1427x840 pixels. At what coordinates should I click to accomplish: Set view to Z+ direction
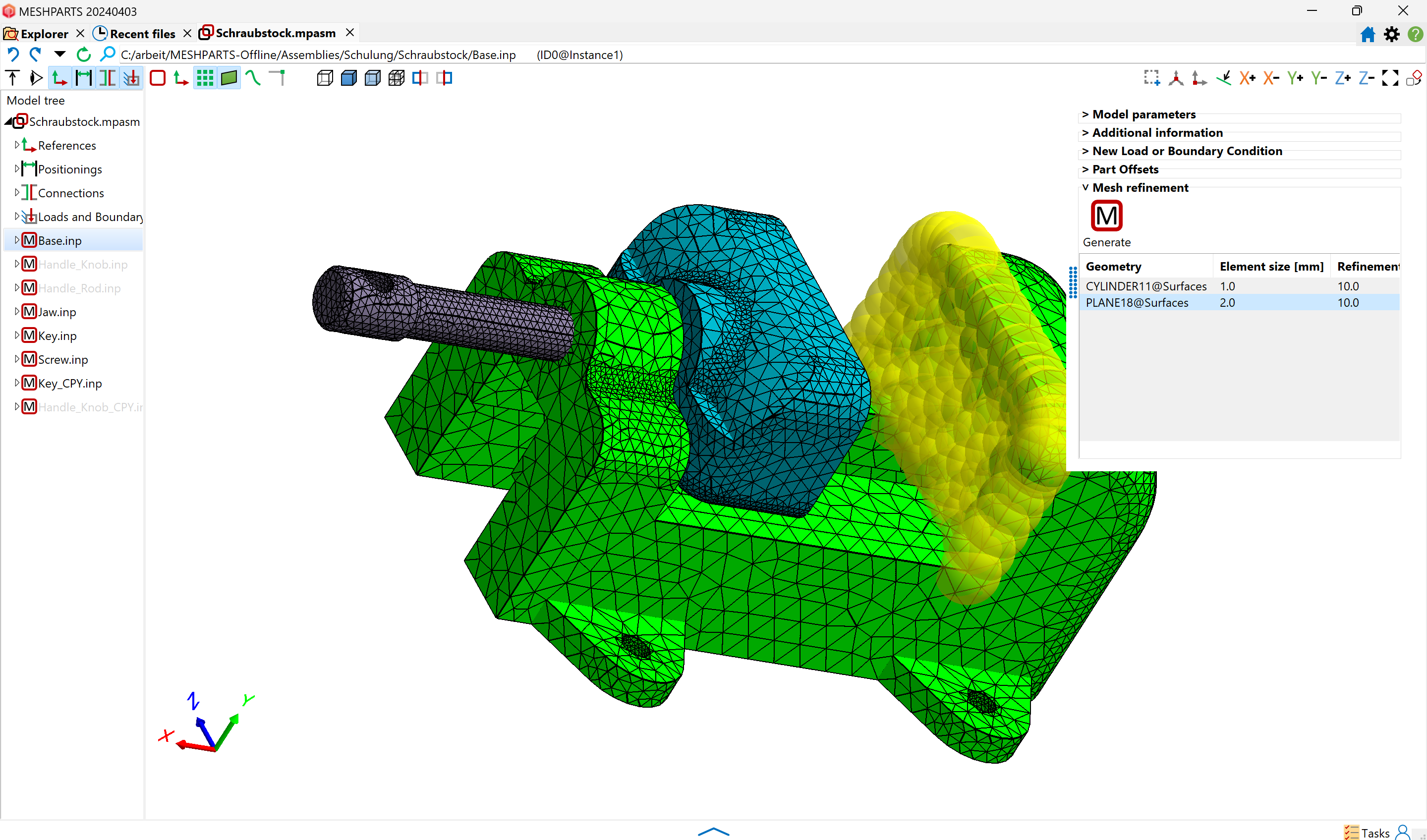pyautogui.click(x=1343, y=77)
